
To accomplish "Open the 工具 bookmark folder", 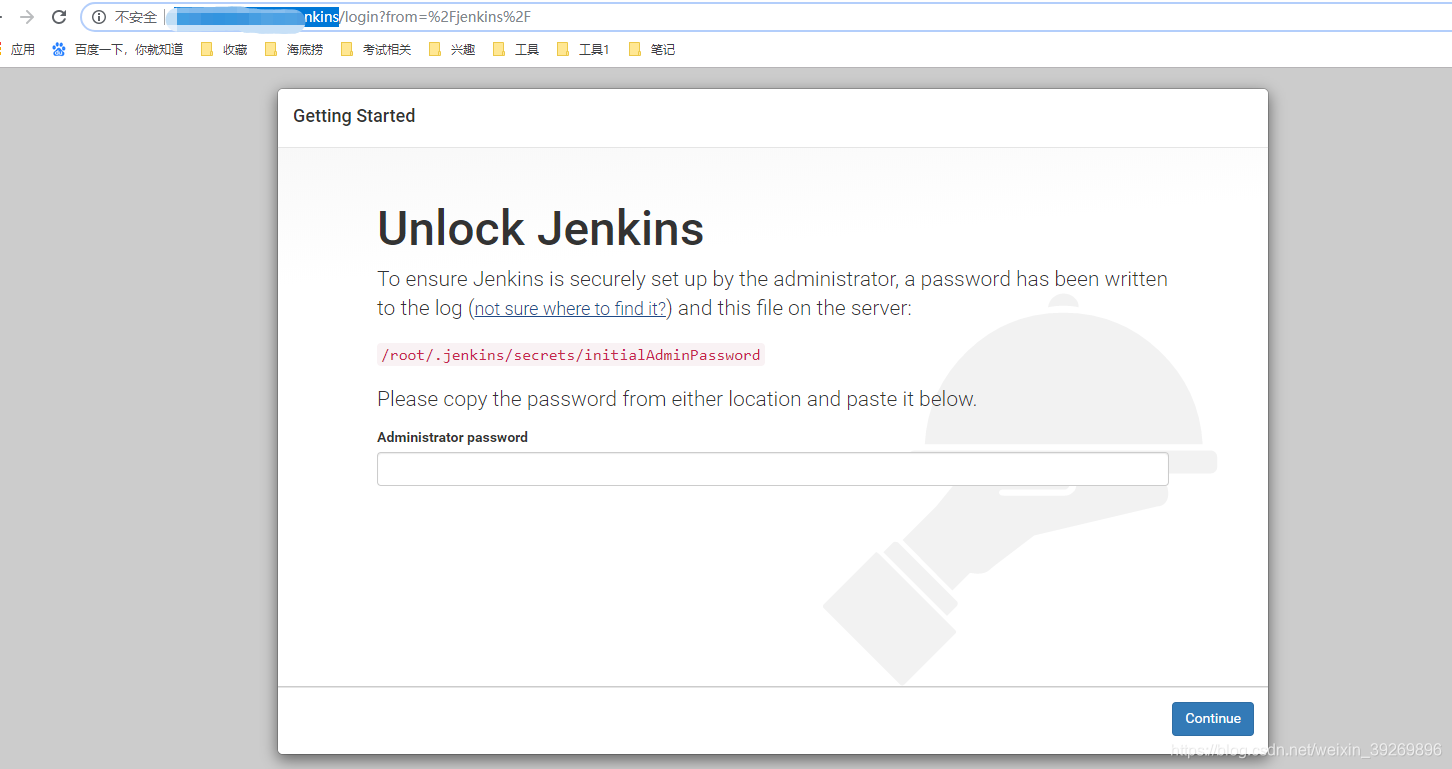I will point(516,49).
